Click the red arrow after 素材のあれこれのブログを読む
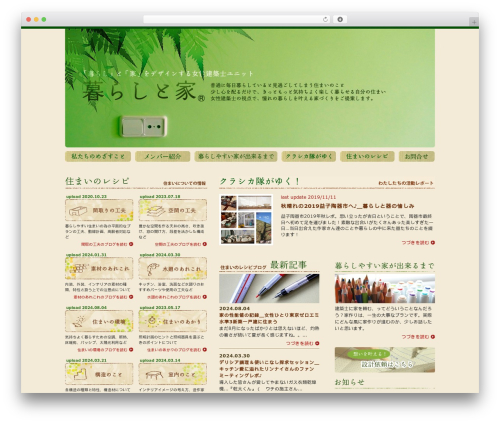The height and width of the screenshot is (423, 500). coord(131,297)
